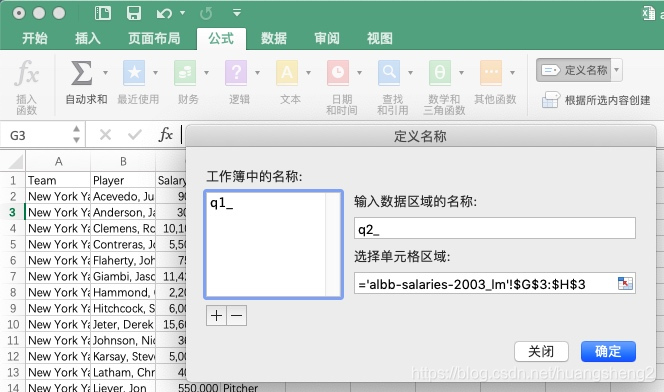
Task: Open the Recently Used star icon
Action: 134,73
